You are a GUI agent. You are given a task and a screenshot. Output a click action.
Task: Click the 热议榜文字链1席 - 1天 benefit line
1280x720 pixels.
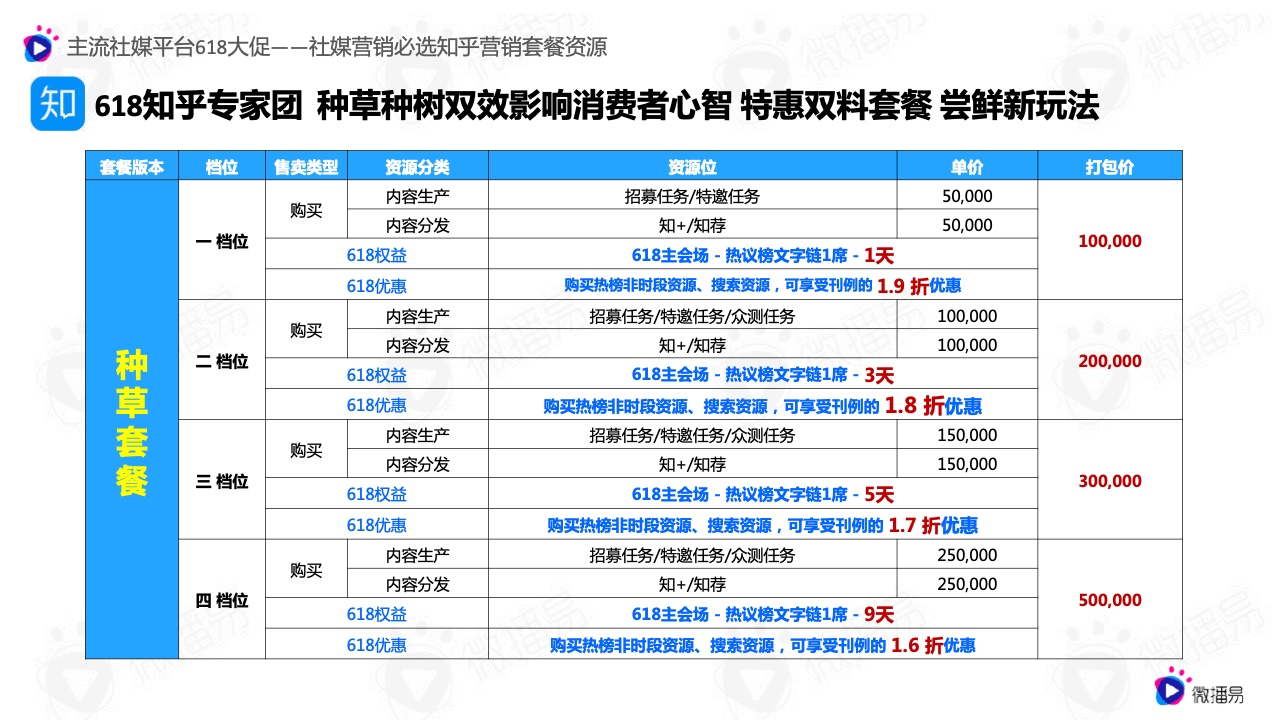pos(762,255)
